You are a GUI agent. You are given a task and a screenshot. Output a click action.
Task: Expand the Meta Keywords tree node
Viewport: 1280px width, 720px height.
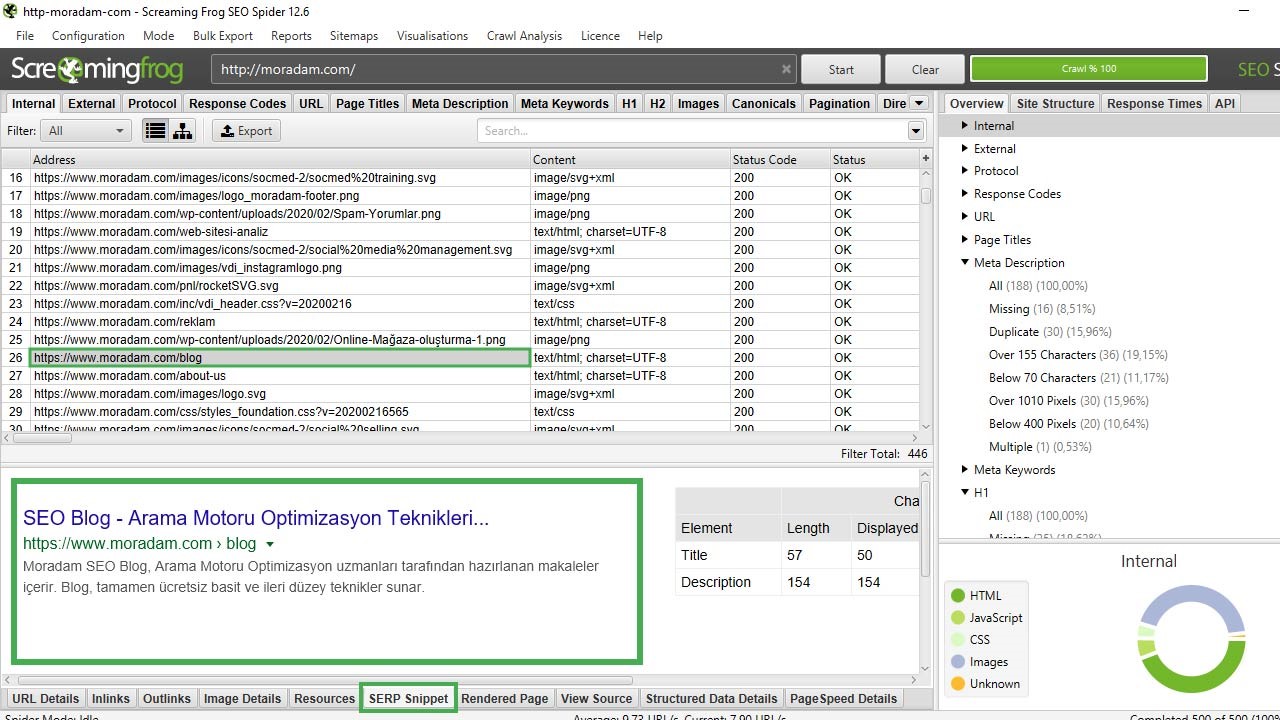pos(965,470)
